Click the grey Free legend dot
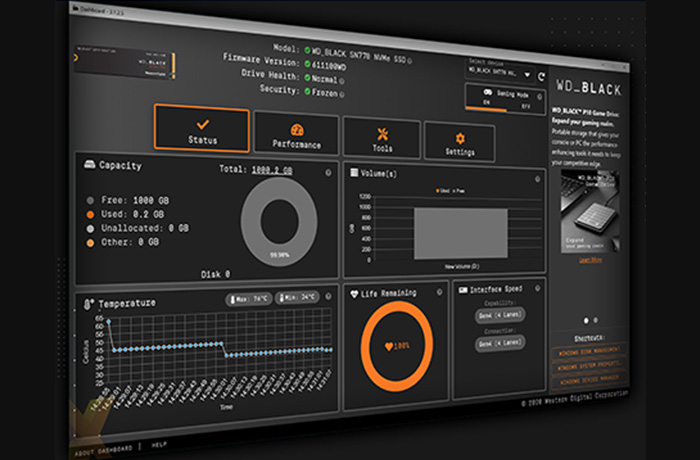Image resolution: width=700 pixels, height=460 pixels. pos(90,200)
